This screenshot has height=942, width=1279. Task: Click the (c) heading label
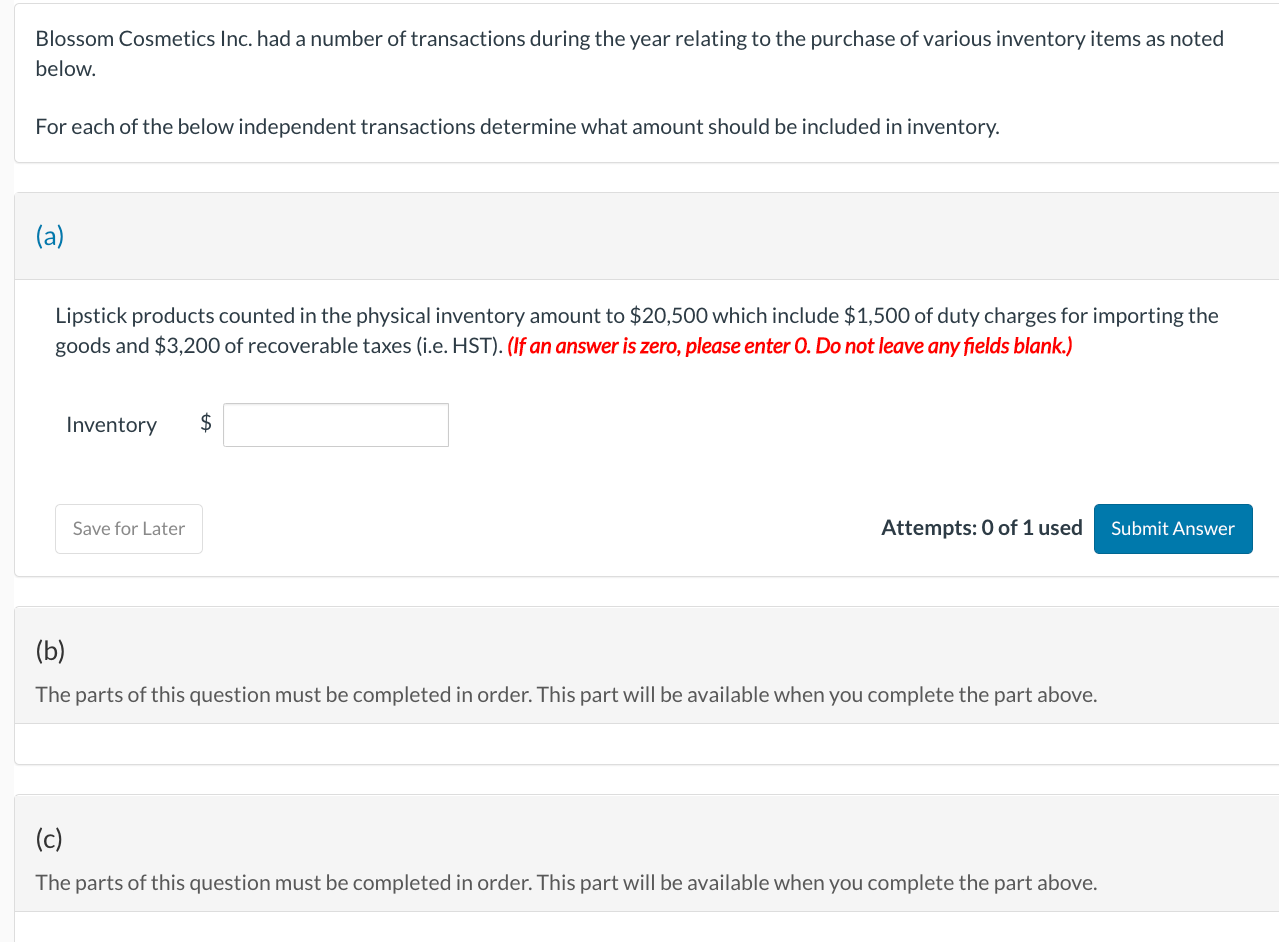[49, 839]
